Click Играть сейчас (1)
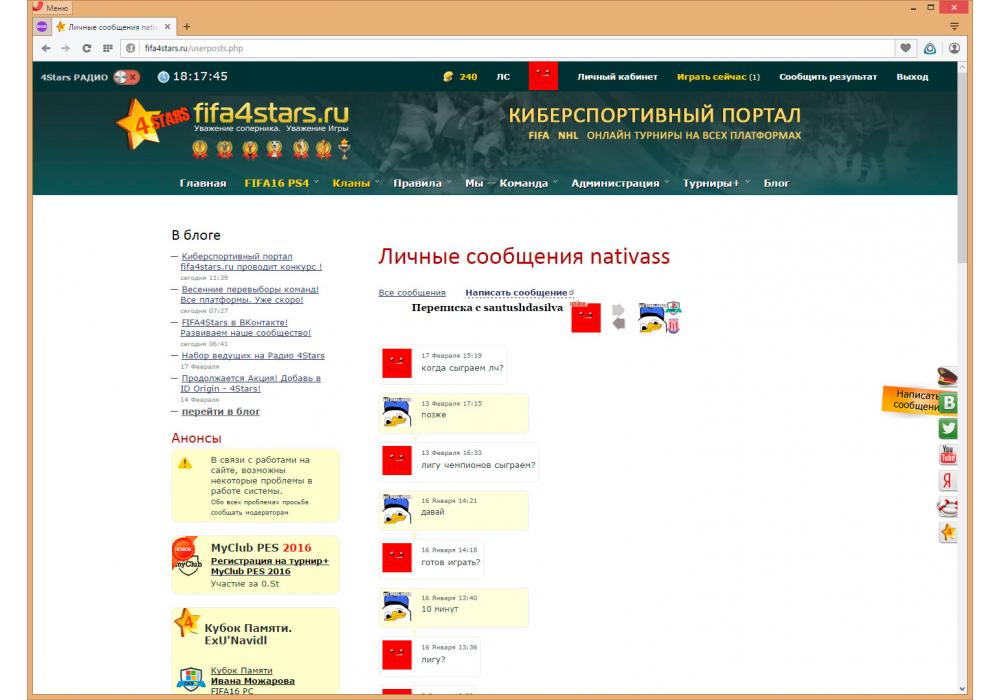This screenshot has width=1000, height=700. click(718, 77)
